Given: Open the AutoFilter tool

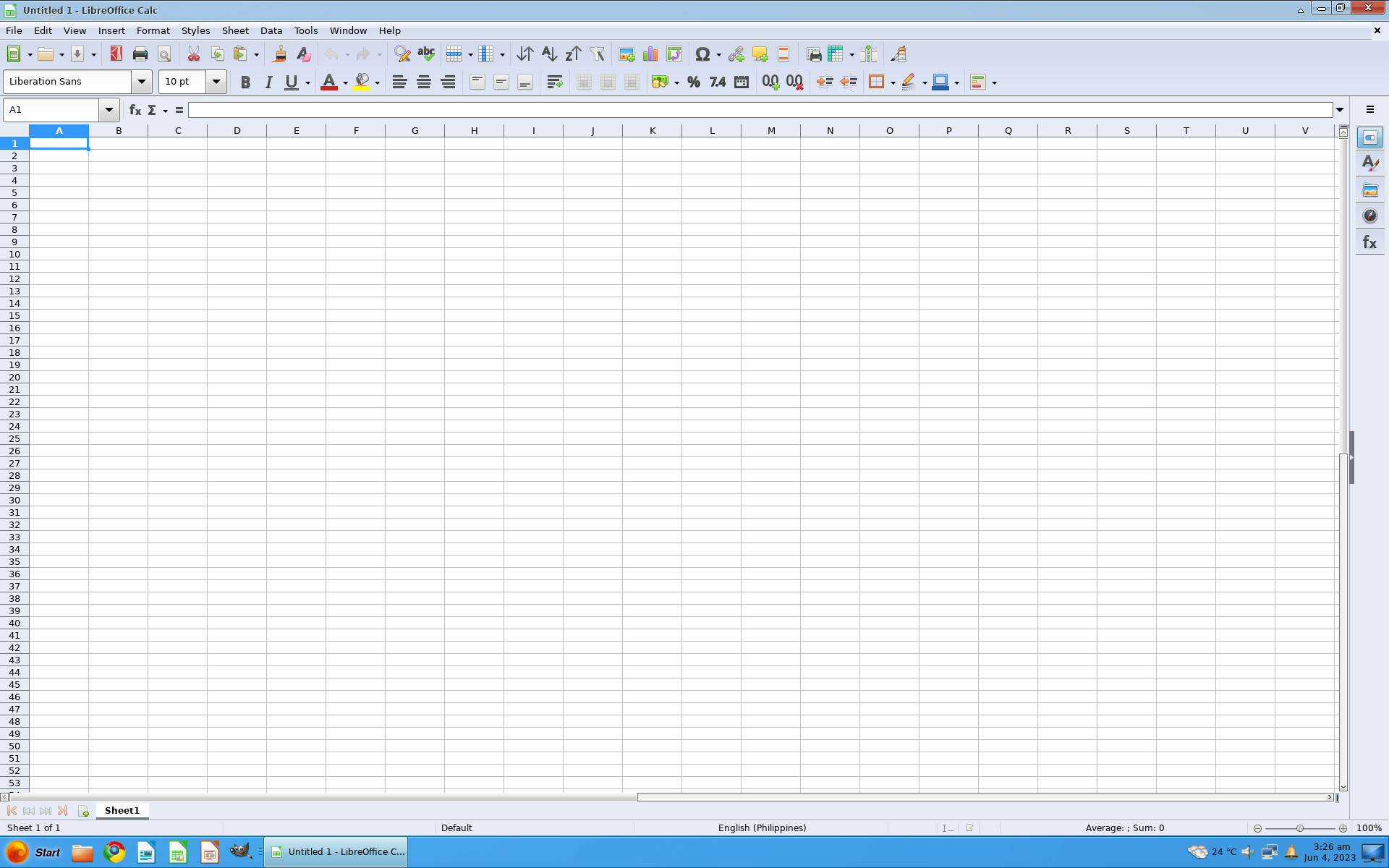Looking at the screenshot, I should point(597,54).
